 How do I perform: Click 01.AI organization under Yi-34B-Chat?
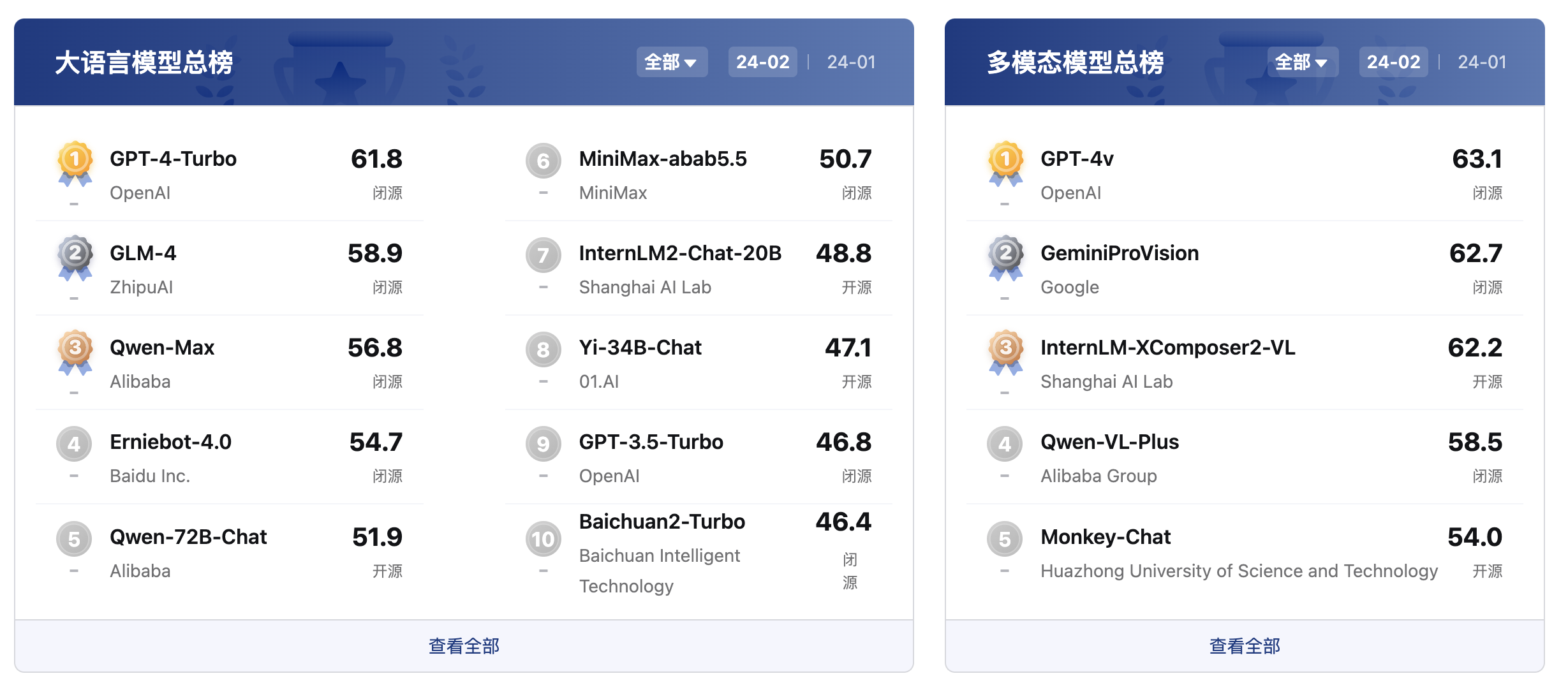[x=599, y=381]
